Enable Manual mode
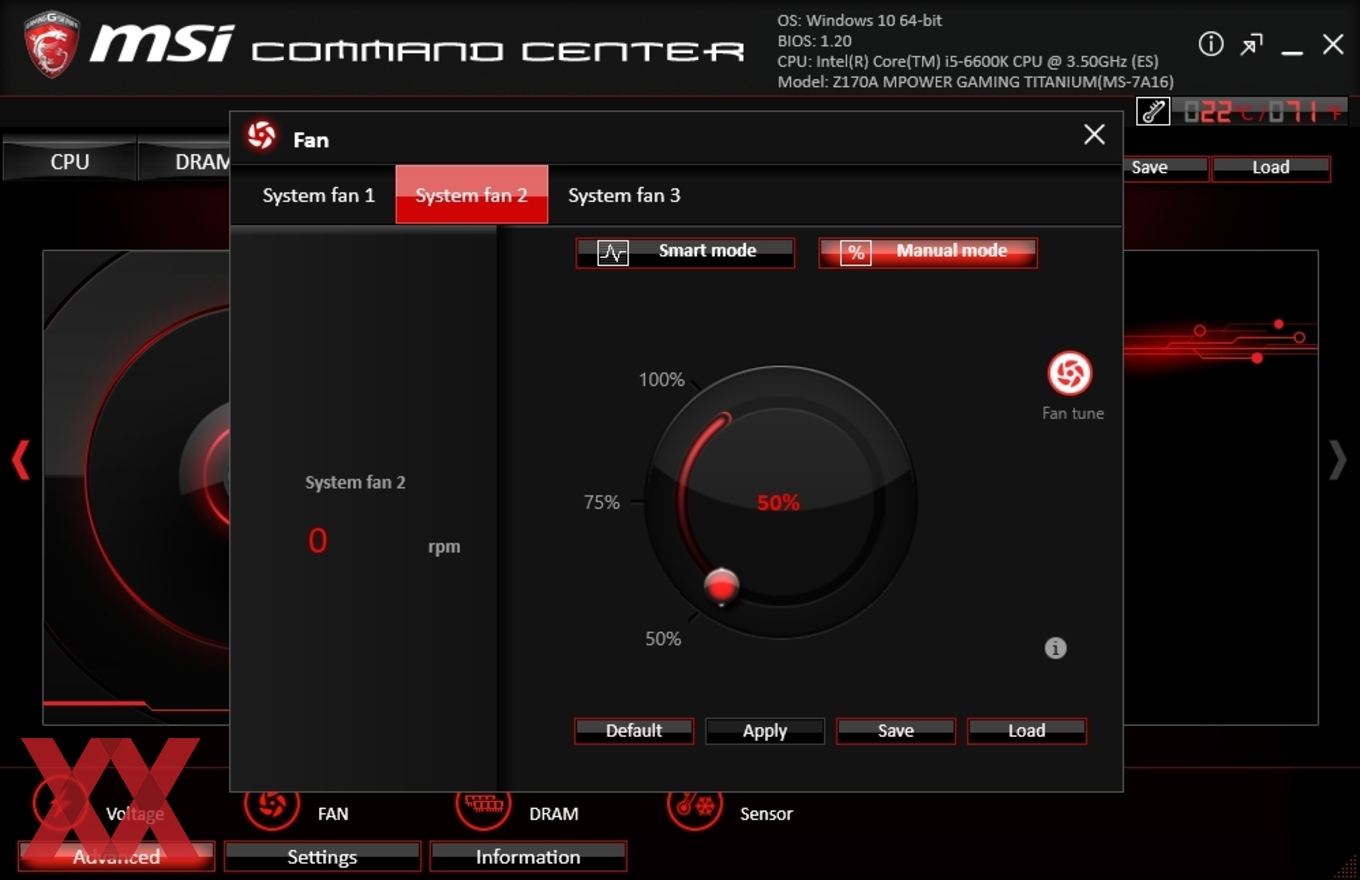 tap(927, 253)
